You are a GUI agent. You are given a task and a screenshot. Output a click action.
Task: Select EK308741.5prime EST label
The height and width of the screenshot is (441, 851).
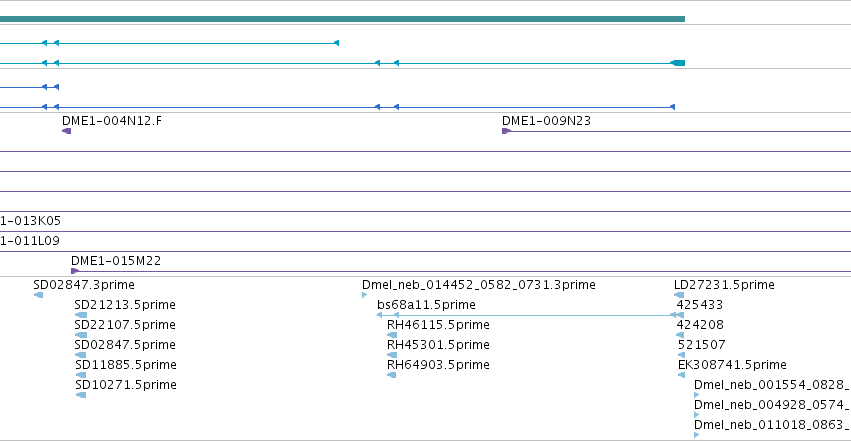pyautogui.click(x=732, y=365)
